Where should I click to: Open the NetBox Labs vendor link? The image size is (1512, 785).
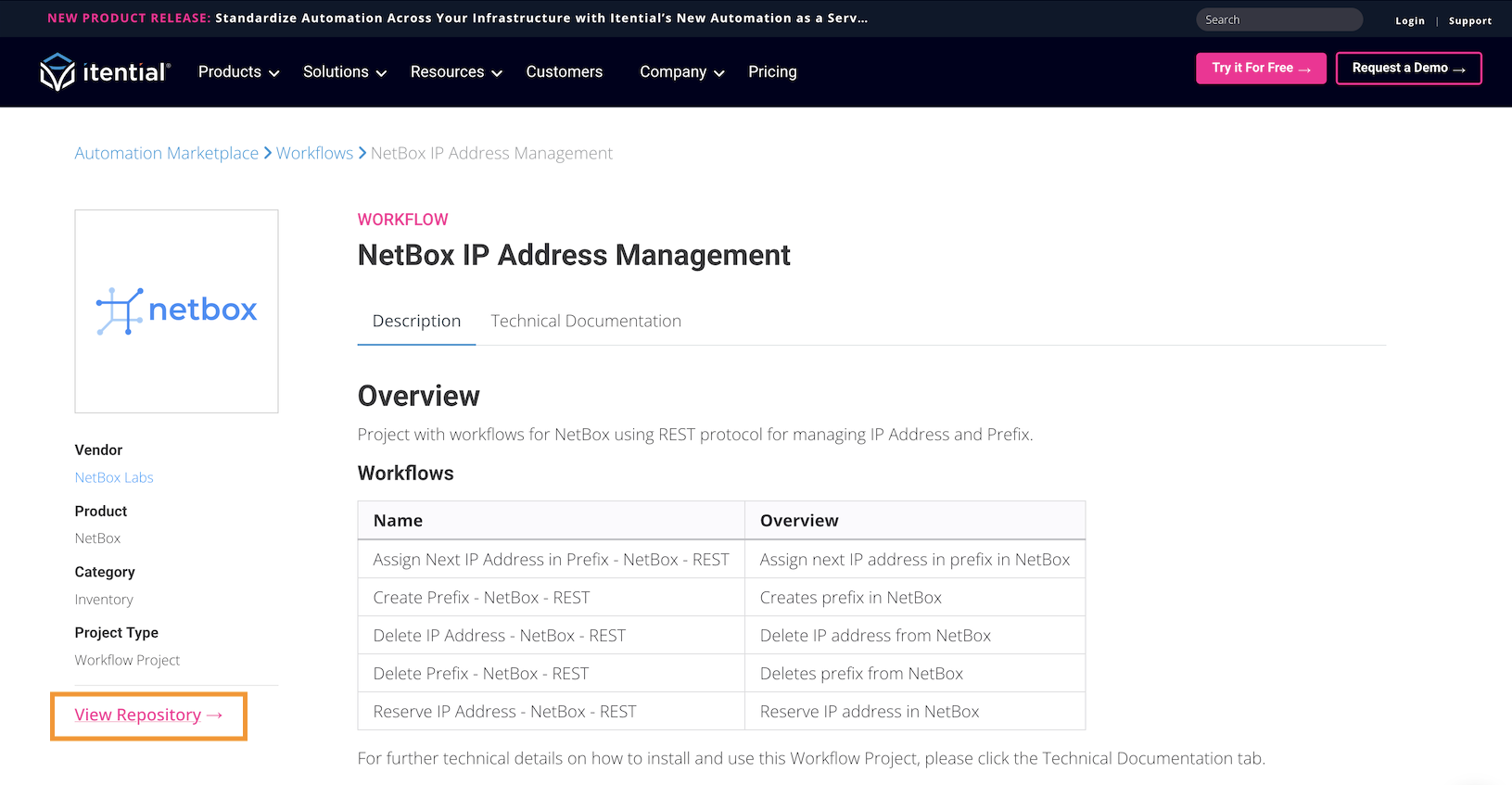(x=114, y=478)
